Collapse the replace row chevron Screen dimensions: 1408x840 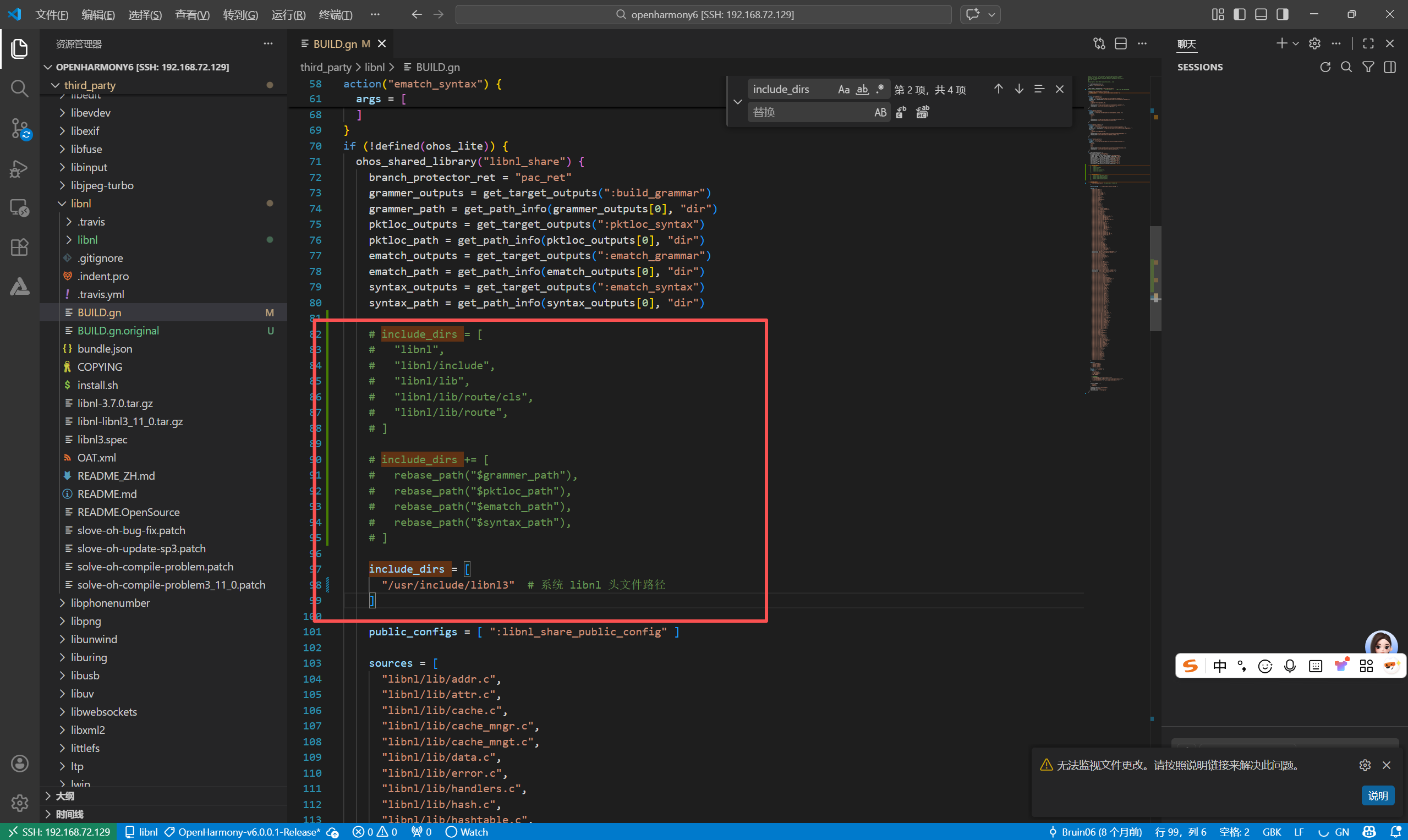737,101
